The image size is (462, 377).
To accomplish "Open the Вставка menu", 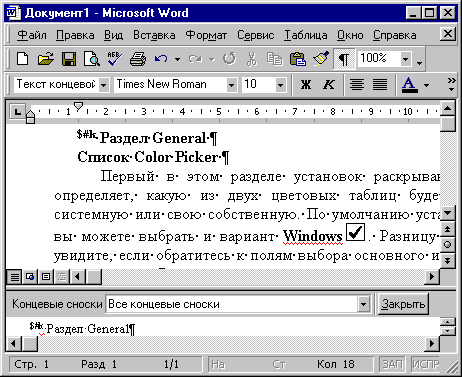I will tap(154, 35).
